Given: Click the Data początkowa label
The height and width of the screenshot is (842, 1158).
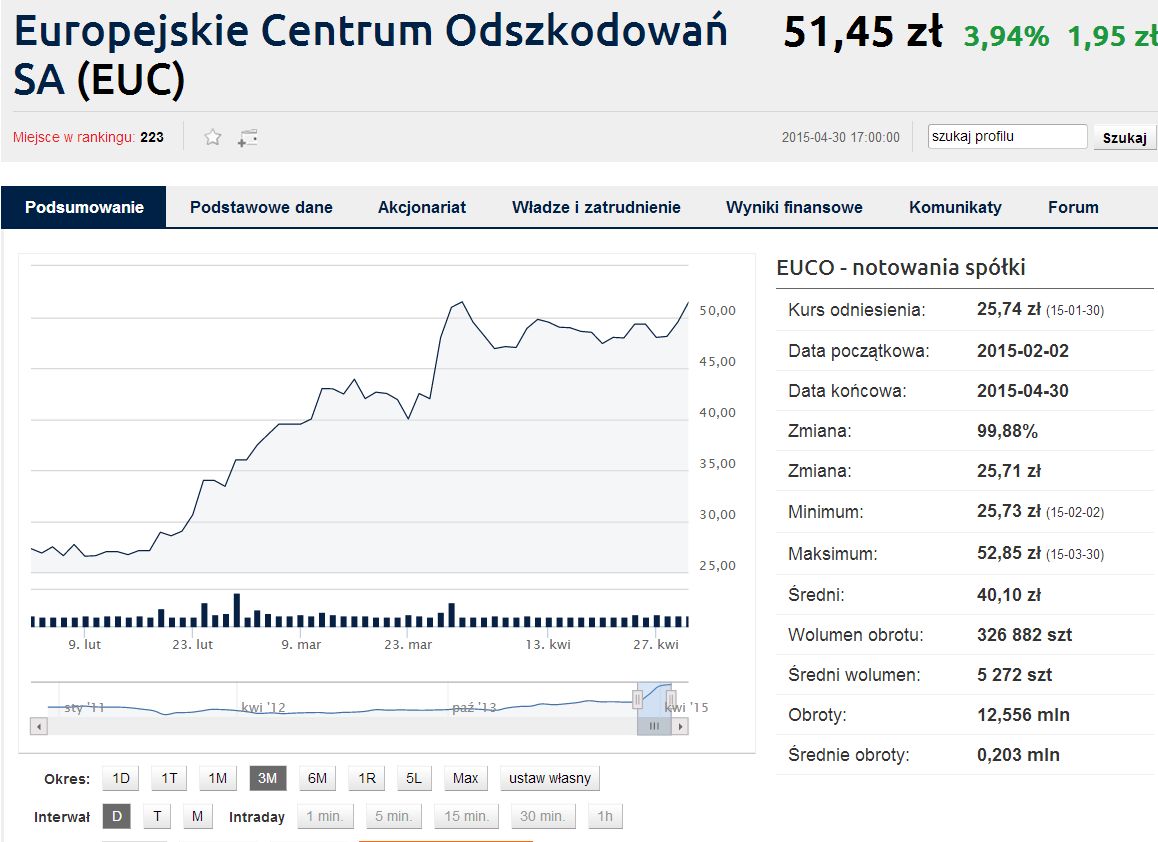Looking at the screenshot, I should coord(858,352).
